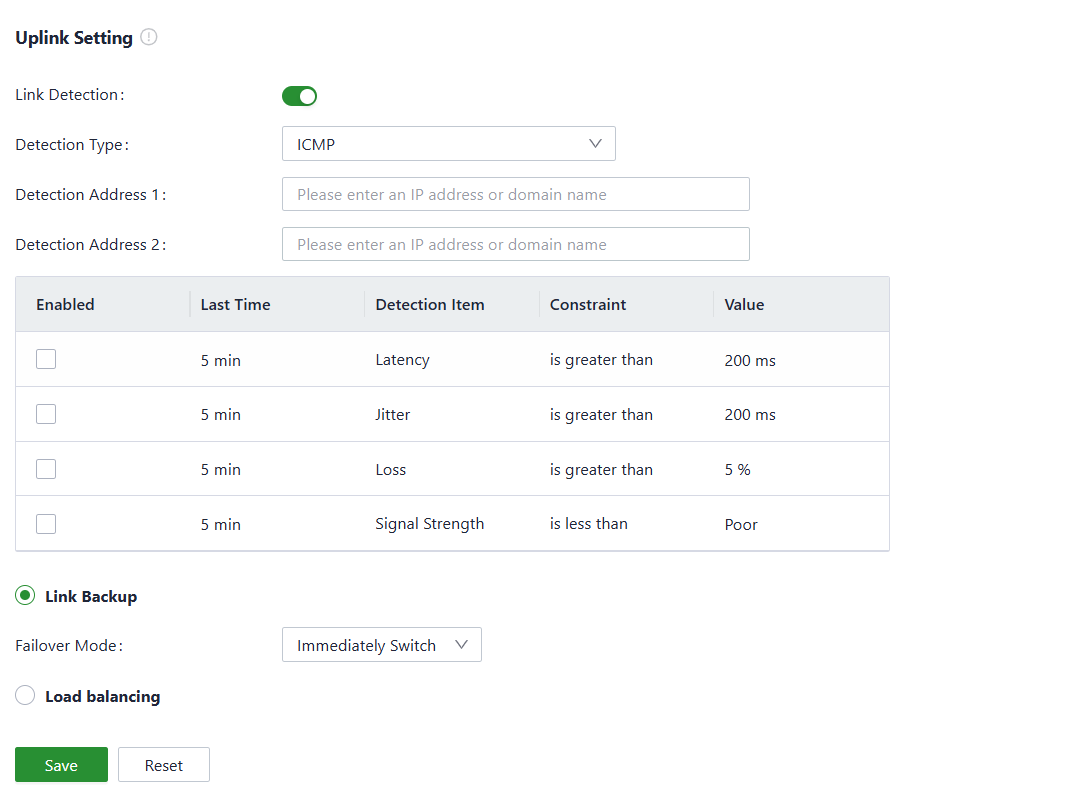
Task: Enable the Latency detection checkbox
Action: pos(46,359)
